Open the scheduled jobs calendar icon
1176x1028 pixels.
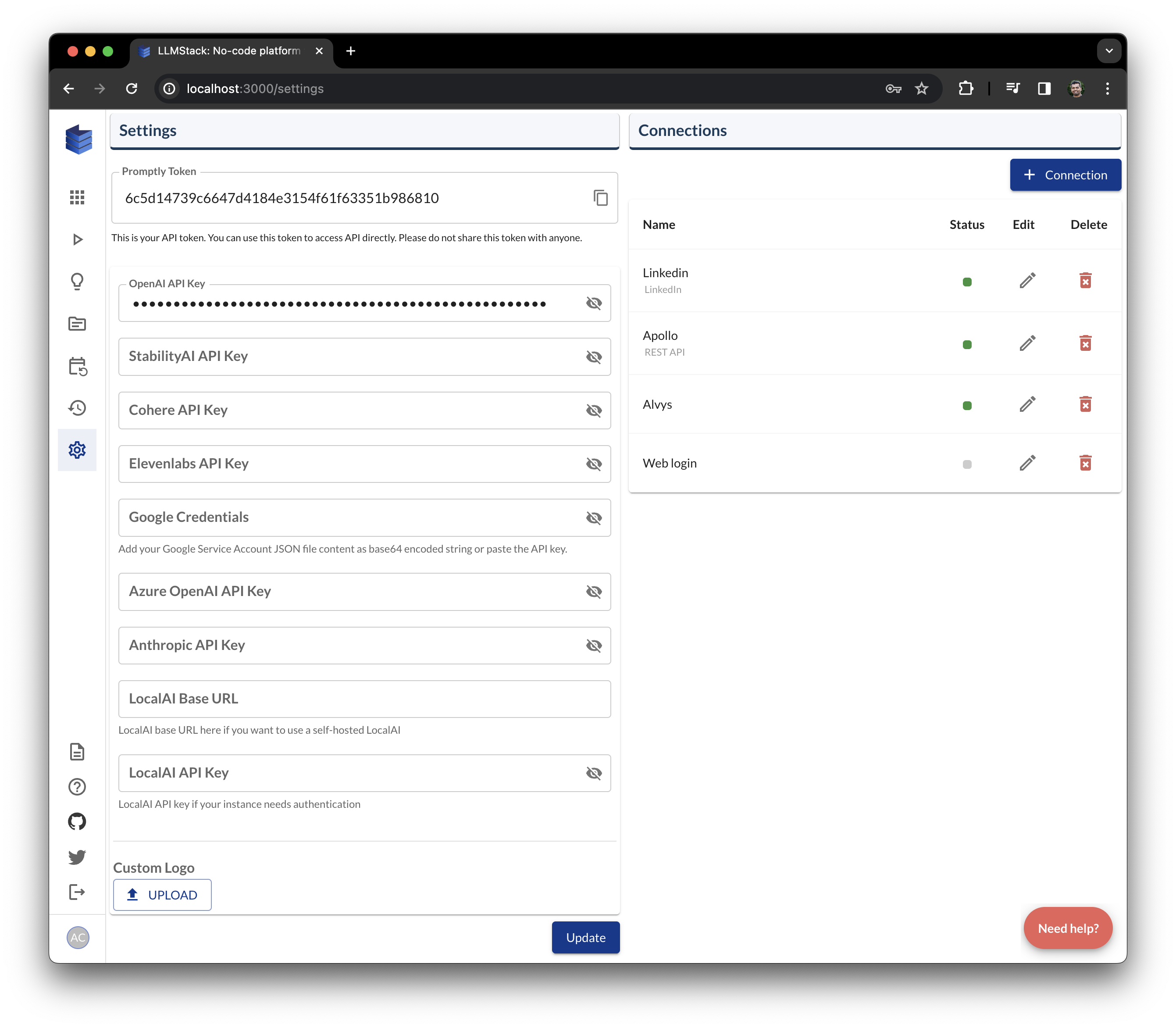(77, 366)
